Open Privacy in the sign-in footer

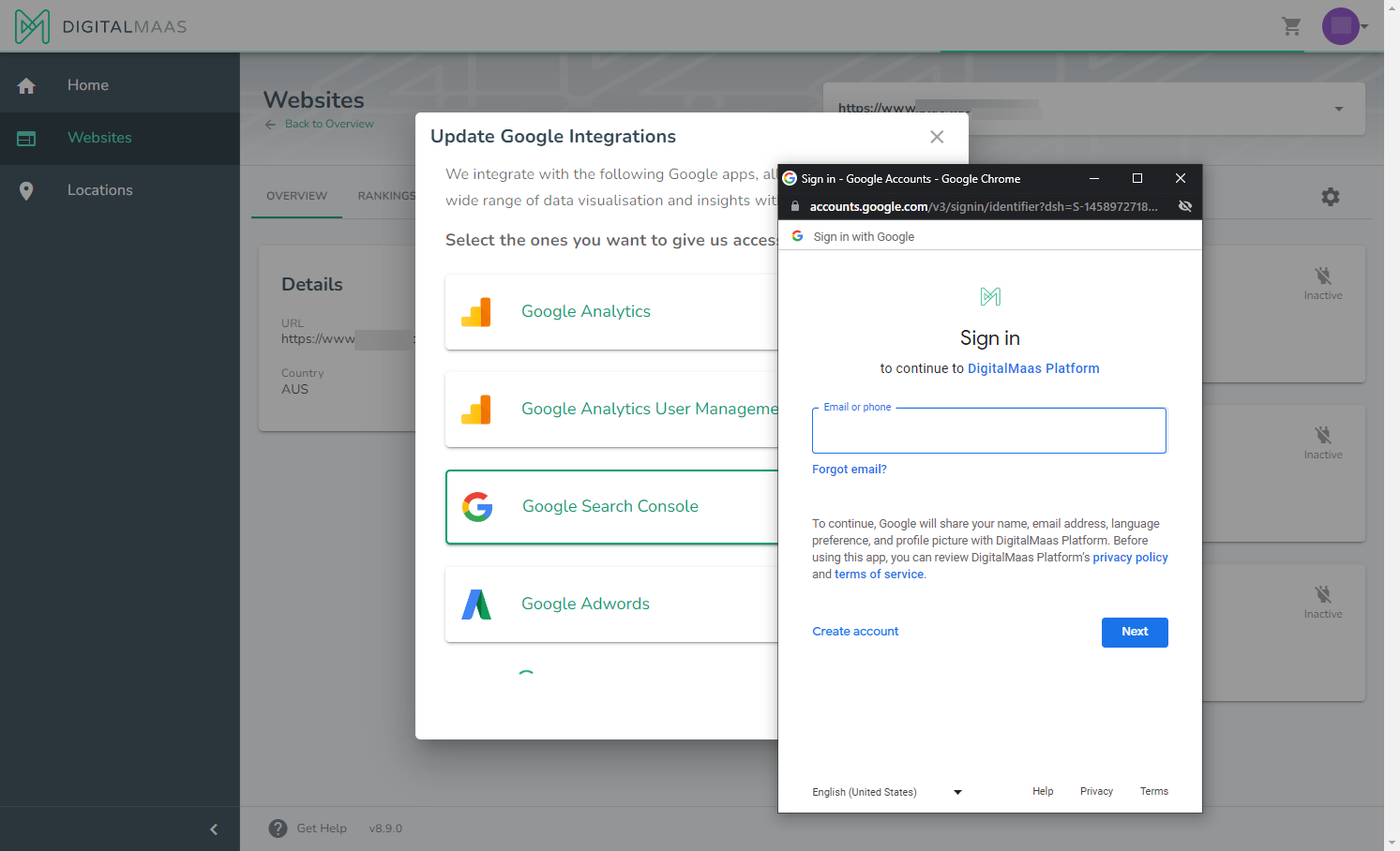click(x=1096, y=792)
